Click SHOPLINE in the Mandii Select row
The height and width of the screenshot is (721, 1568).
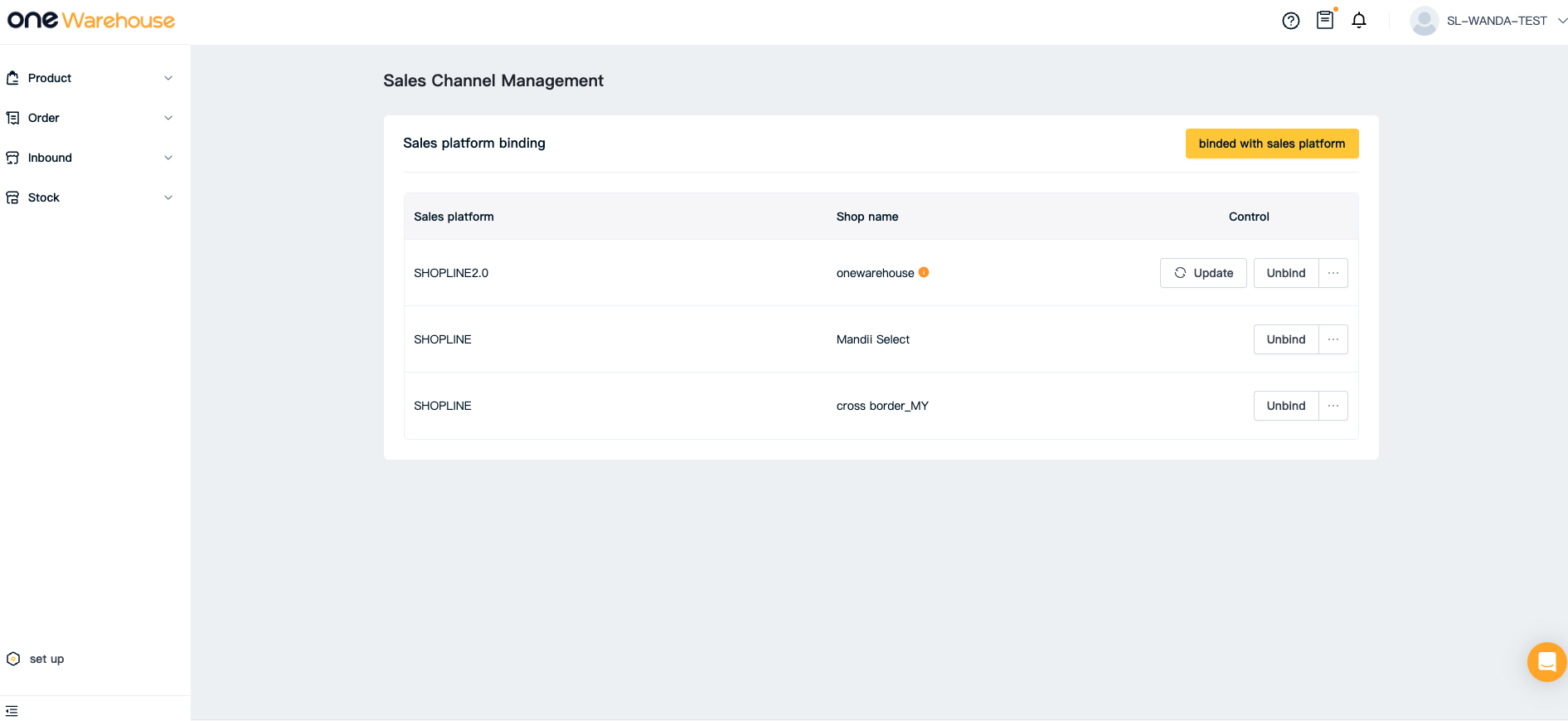pos(443,339)
